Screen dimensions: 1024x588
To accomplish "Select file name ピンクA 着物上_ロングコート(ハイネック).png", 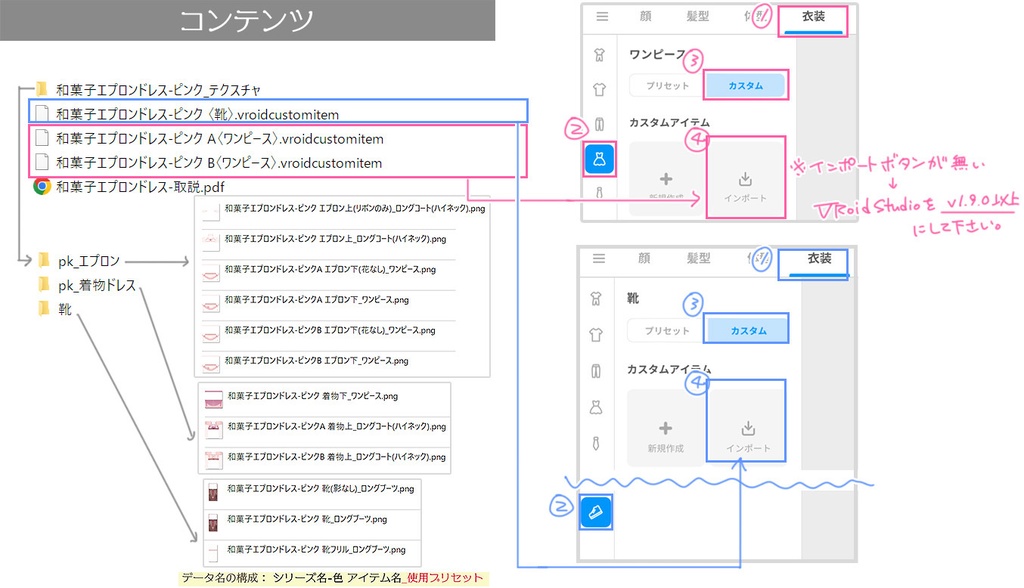I will tap(336, 426).
